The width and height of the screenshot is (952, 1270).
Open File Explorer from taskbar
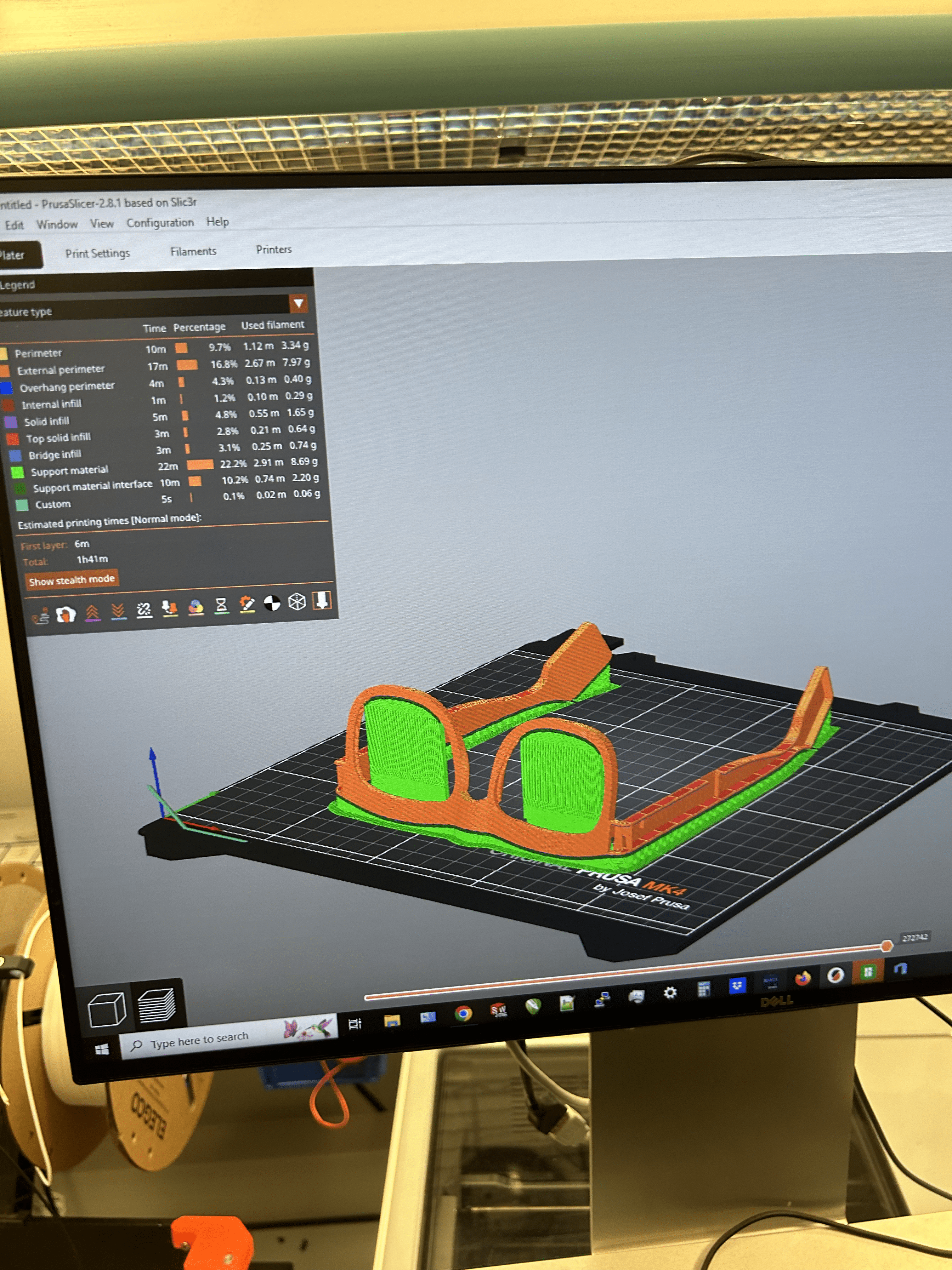392,1021
